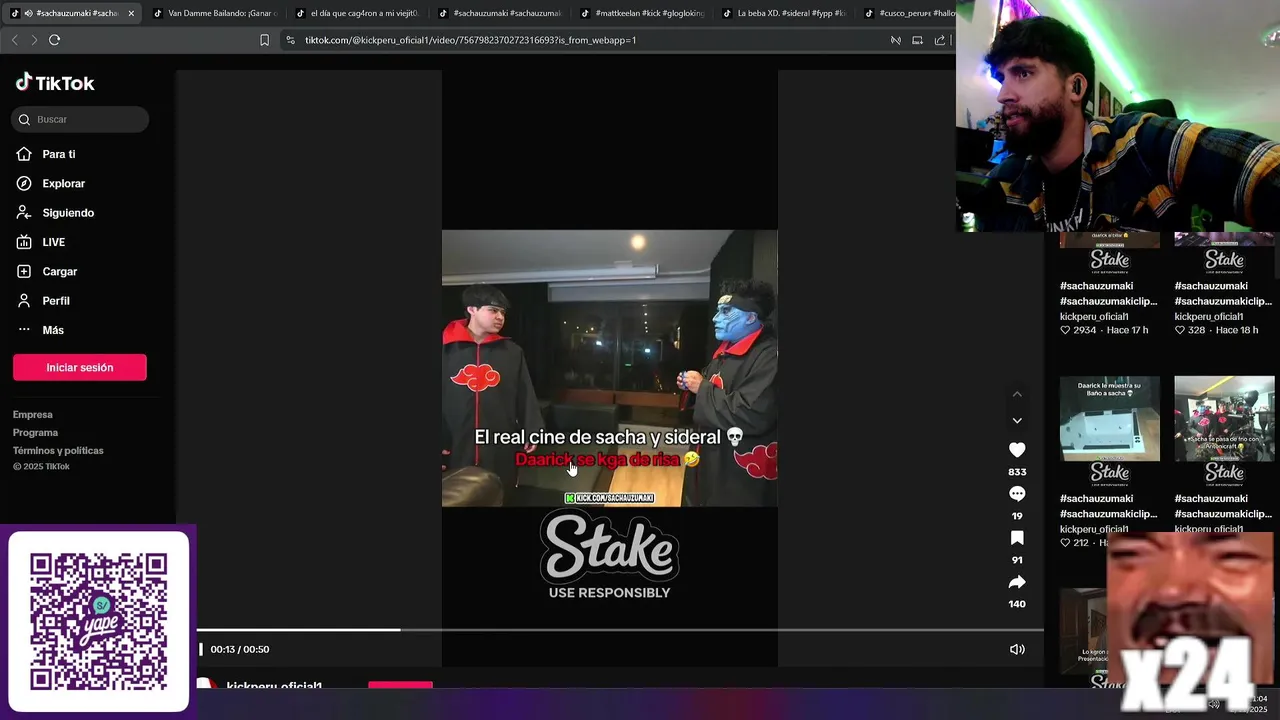Mute the video with the speaker icon
Image resolution: width=1280 pixels, height=720 pixels.
tap(1017, 649)
